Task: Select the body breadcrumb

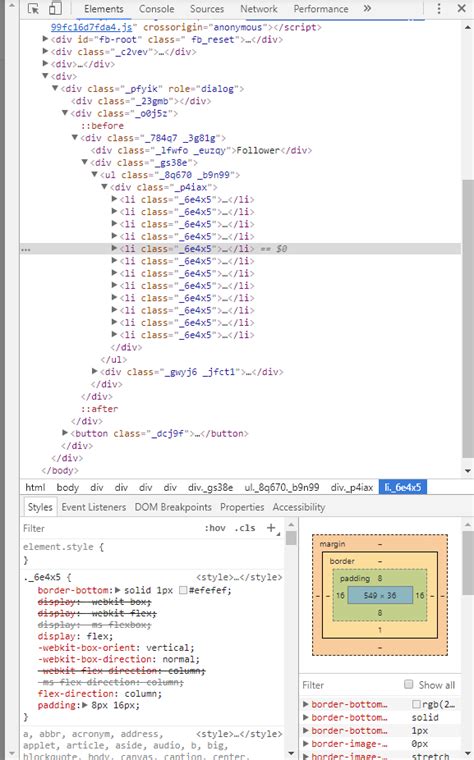Action: pos(67,487)
